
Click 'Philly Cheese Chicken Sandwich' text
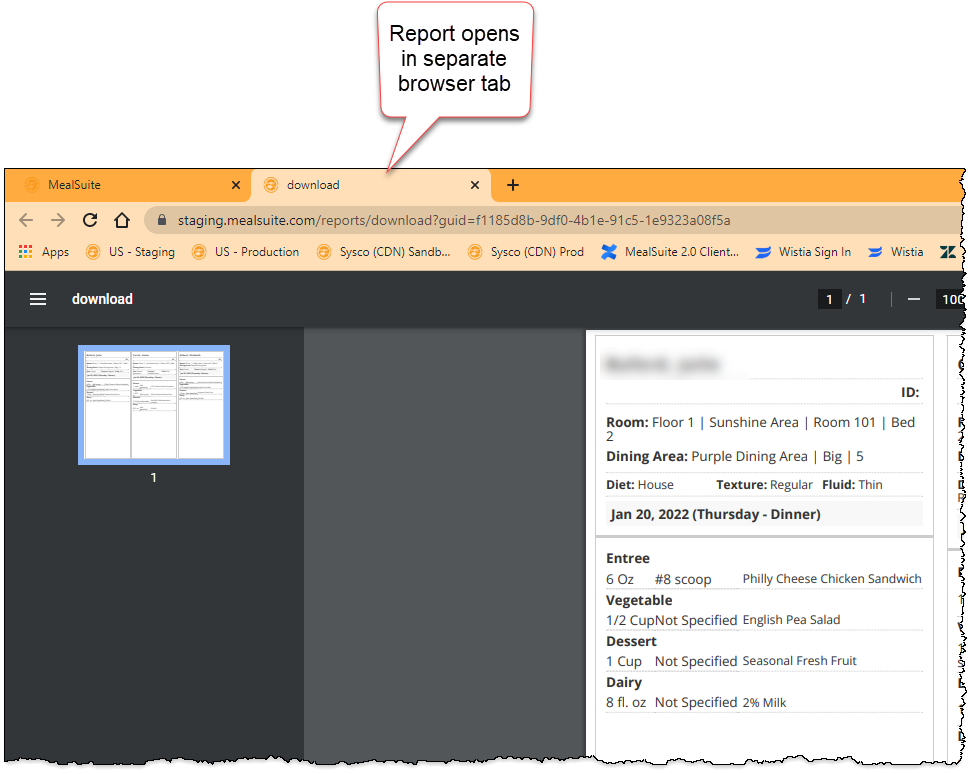click(832, 579)
